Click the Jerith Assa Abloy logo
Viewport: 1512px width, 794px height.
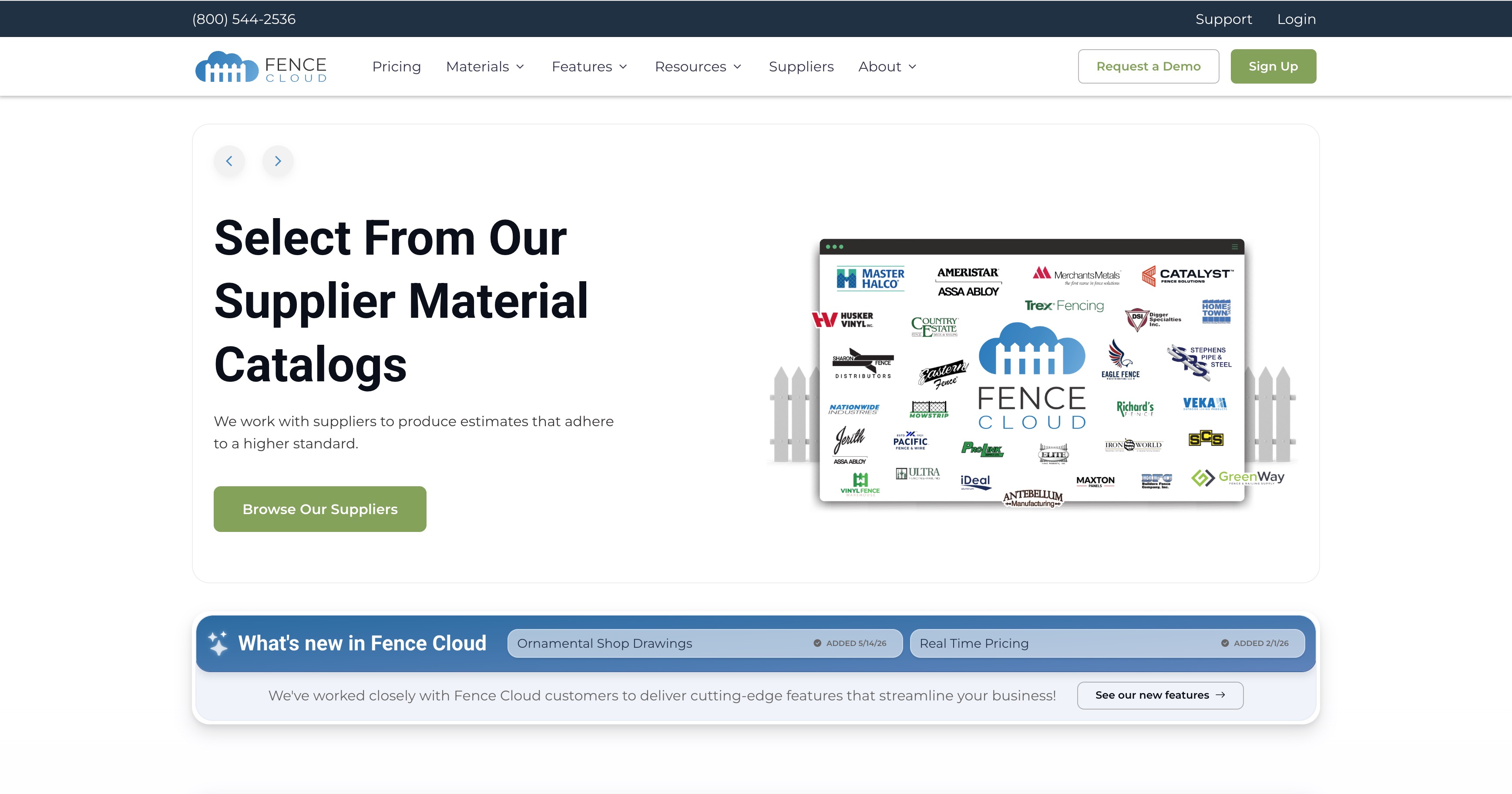click(849, 445)
